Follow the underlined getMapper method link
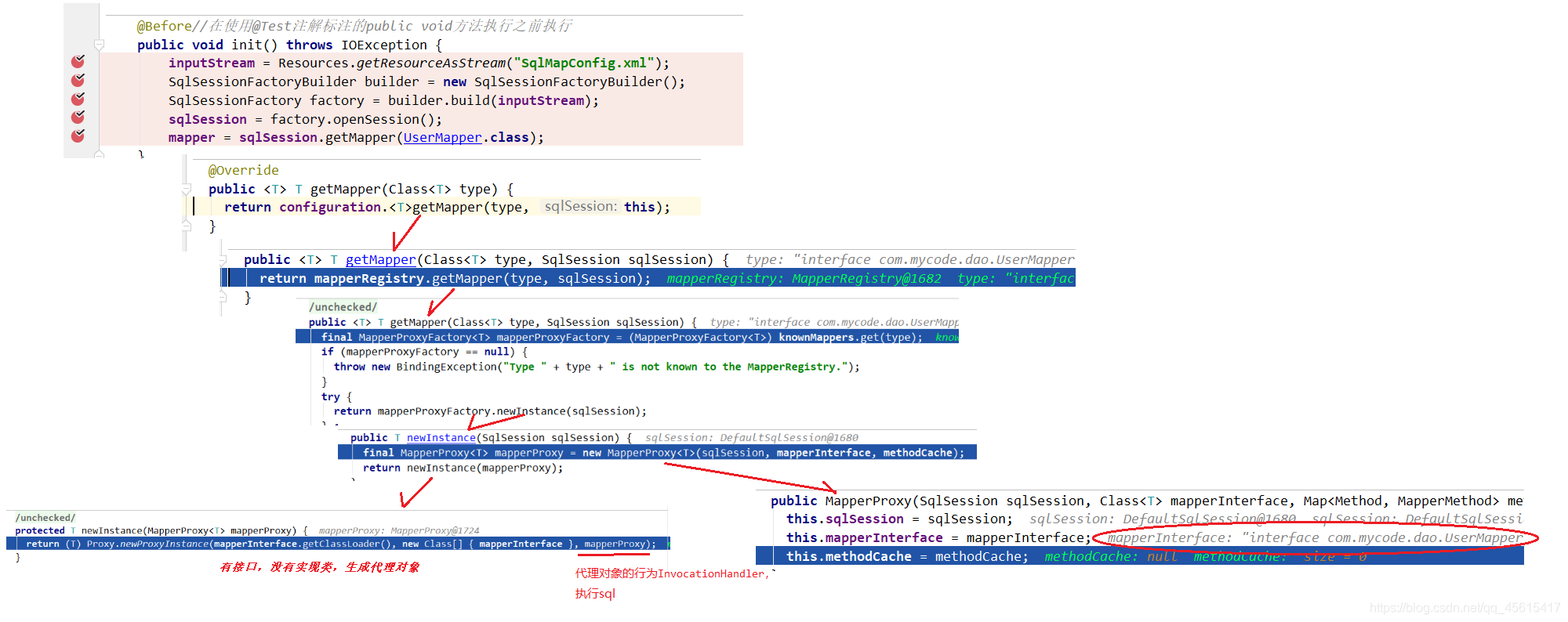This screenshot has height=622, width=1568. pos(380,259)
